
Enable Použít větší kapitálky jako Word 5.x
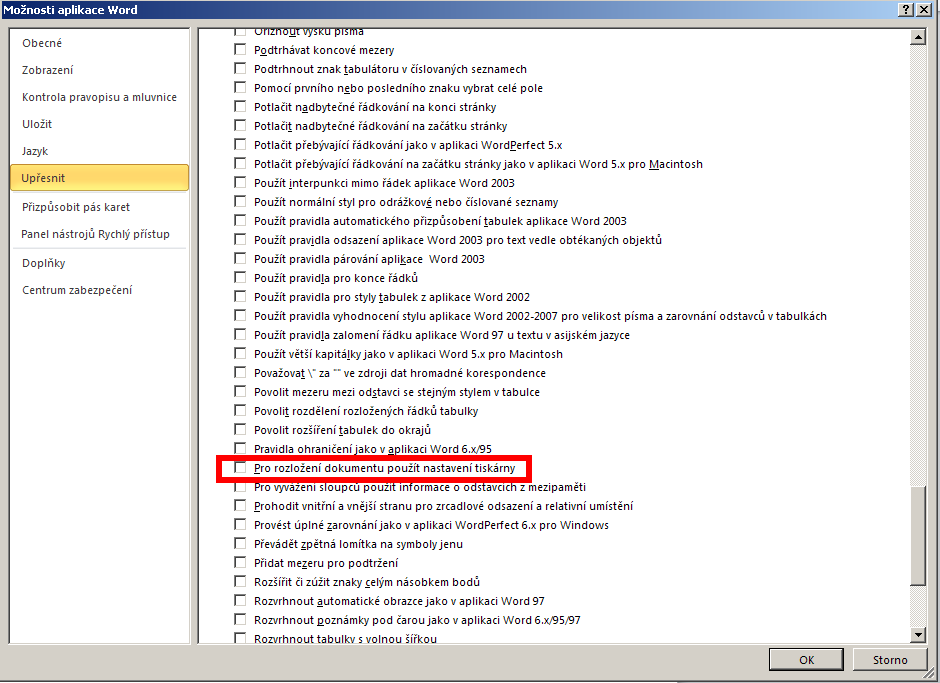[240, 353]
